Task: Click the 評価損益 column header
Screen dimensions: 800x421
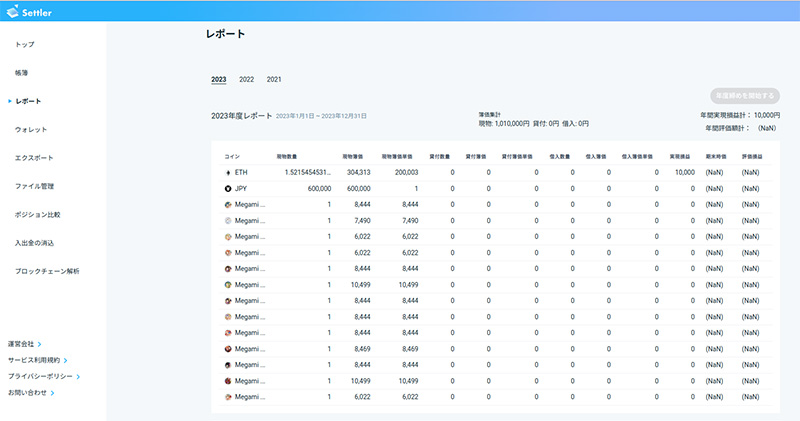Action: coord(752,157)
